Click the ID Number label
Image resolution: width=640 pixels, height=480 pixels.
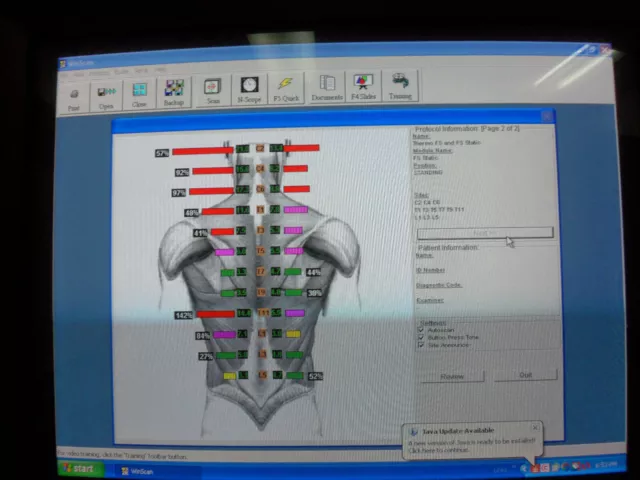430,270
